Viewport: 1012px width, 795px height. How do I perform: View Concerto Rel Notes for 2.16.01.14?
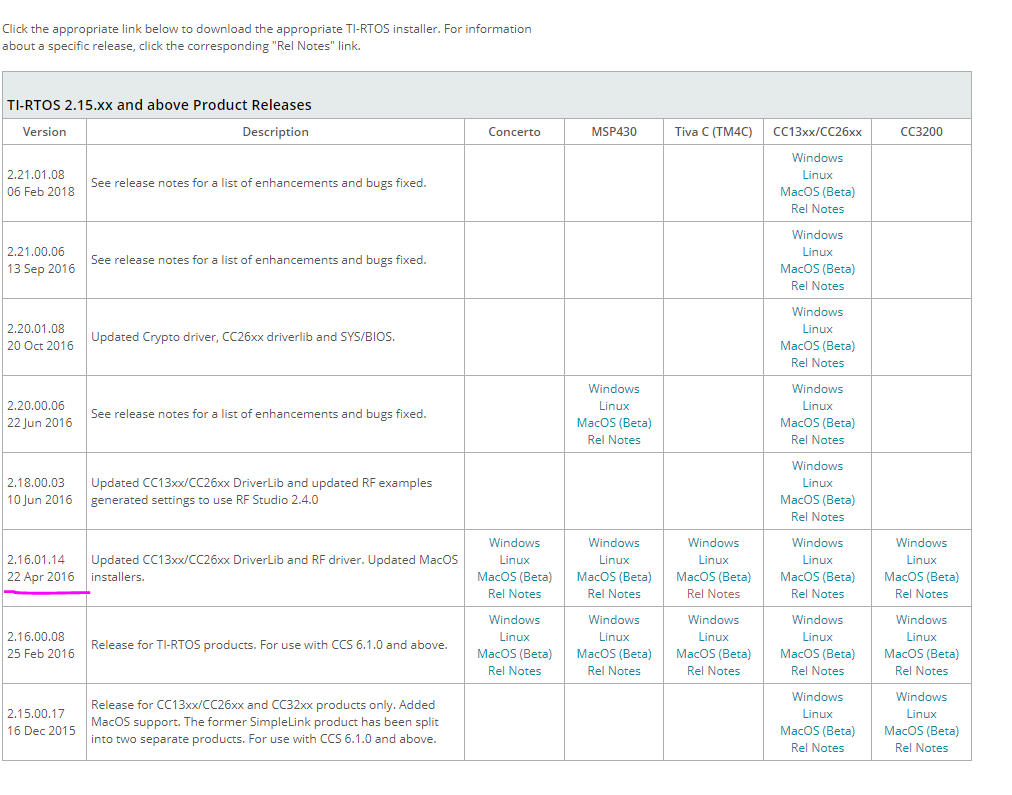click(514, 594)
